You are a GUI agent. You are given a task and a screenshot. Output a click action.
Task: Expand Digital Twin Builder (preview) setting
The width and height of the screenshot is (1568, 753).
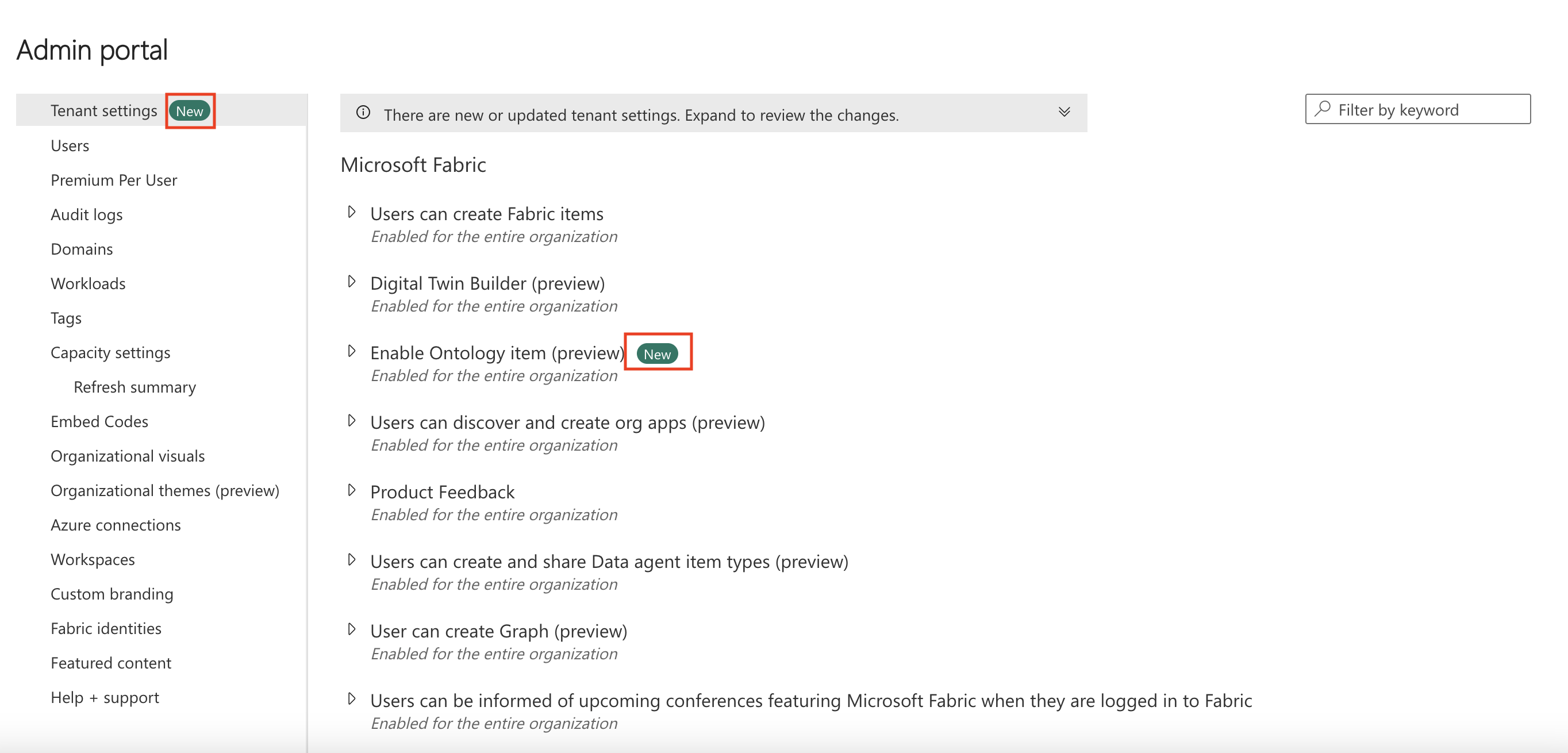tap(352, 282)
